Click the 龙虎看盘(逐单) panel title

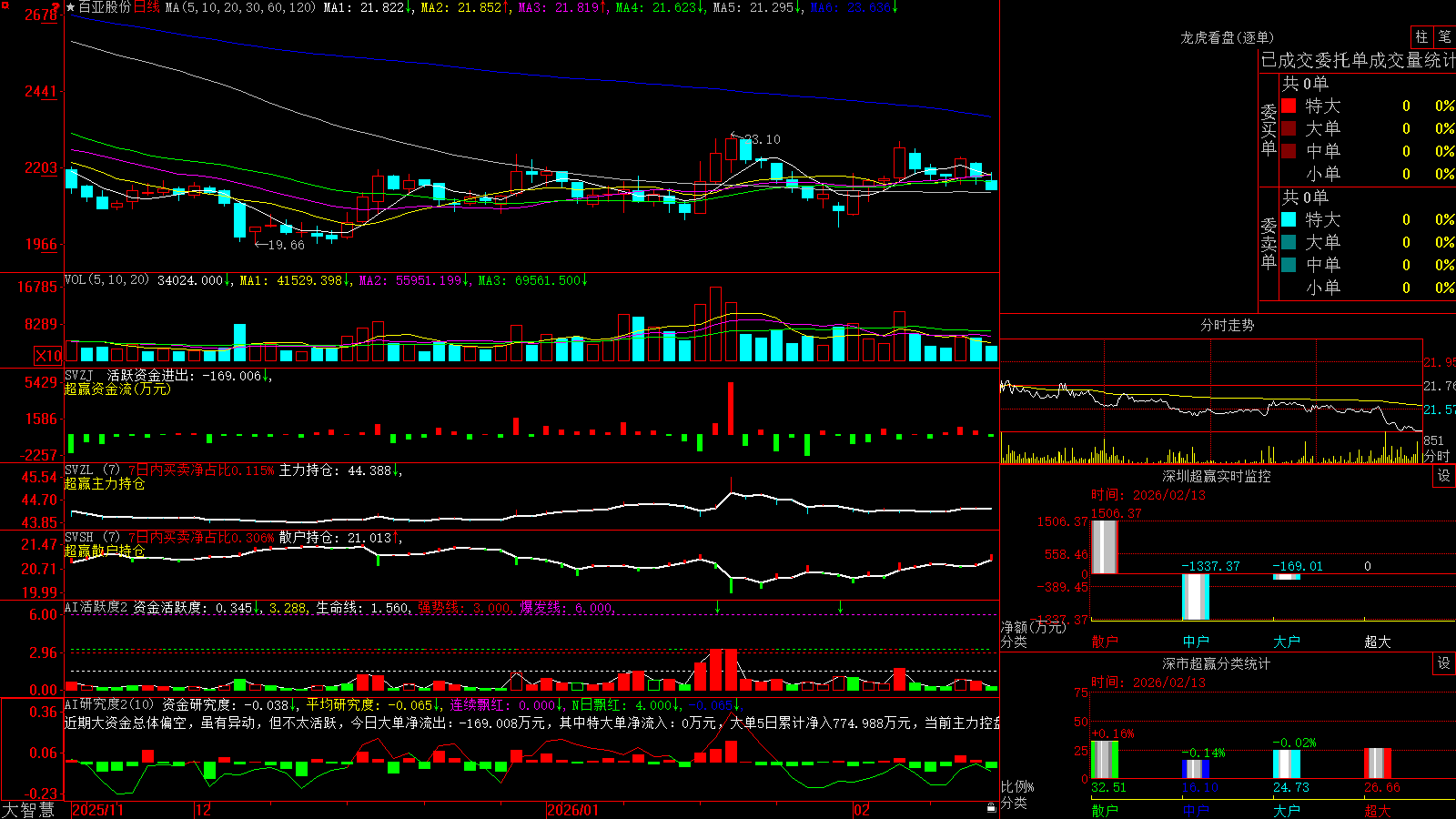click(1227, 37)
